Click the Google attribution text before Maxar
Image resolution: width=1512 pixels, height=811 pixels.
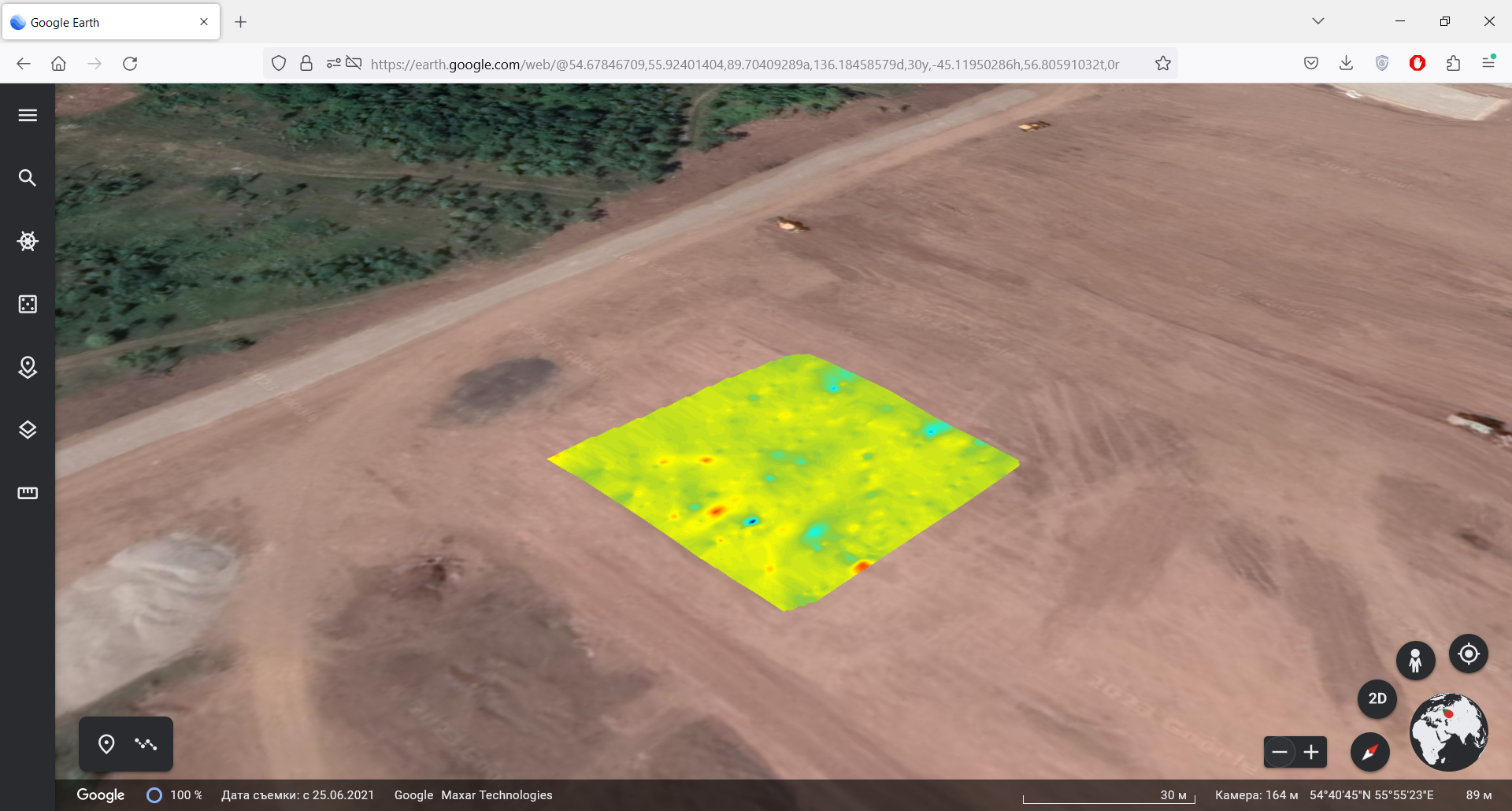point(413,795)
